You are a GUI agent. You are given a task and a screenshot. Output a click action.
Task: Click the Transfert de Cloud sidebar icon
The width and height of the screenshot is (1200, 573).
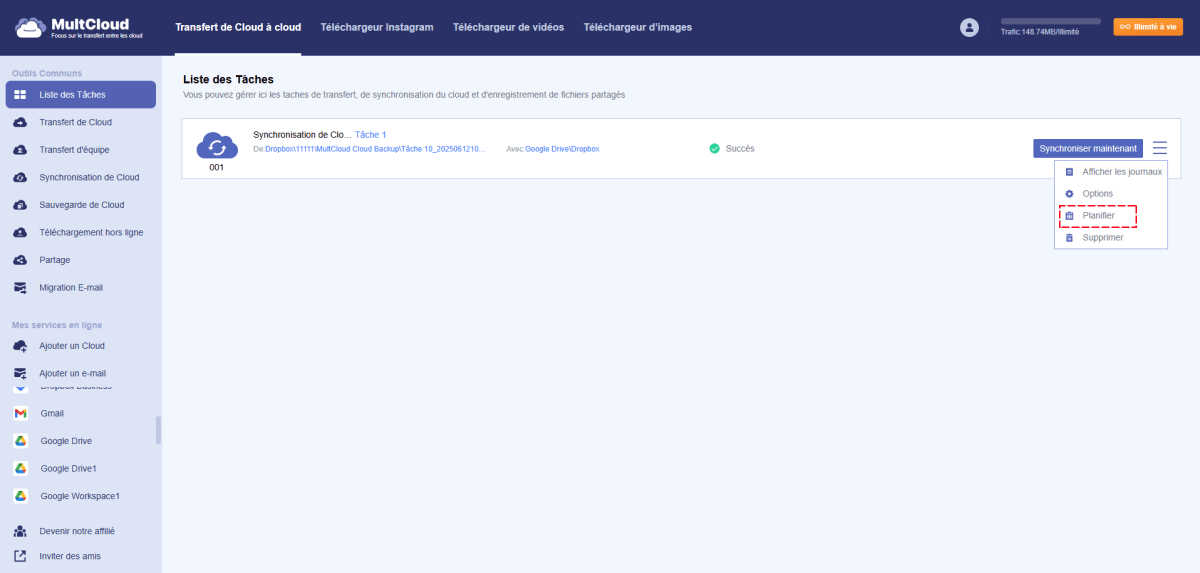pyautogui.click(x=20, y=122)
